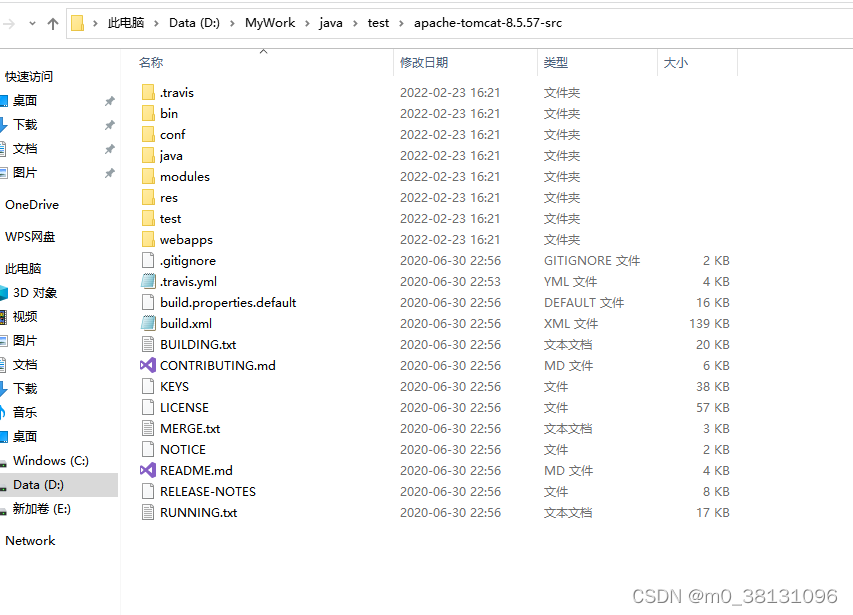Viewport: 853px width, 615px height.
Task: Open pinned 文档 under quick access
Action: (25, 148)
